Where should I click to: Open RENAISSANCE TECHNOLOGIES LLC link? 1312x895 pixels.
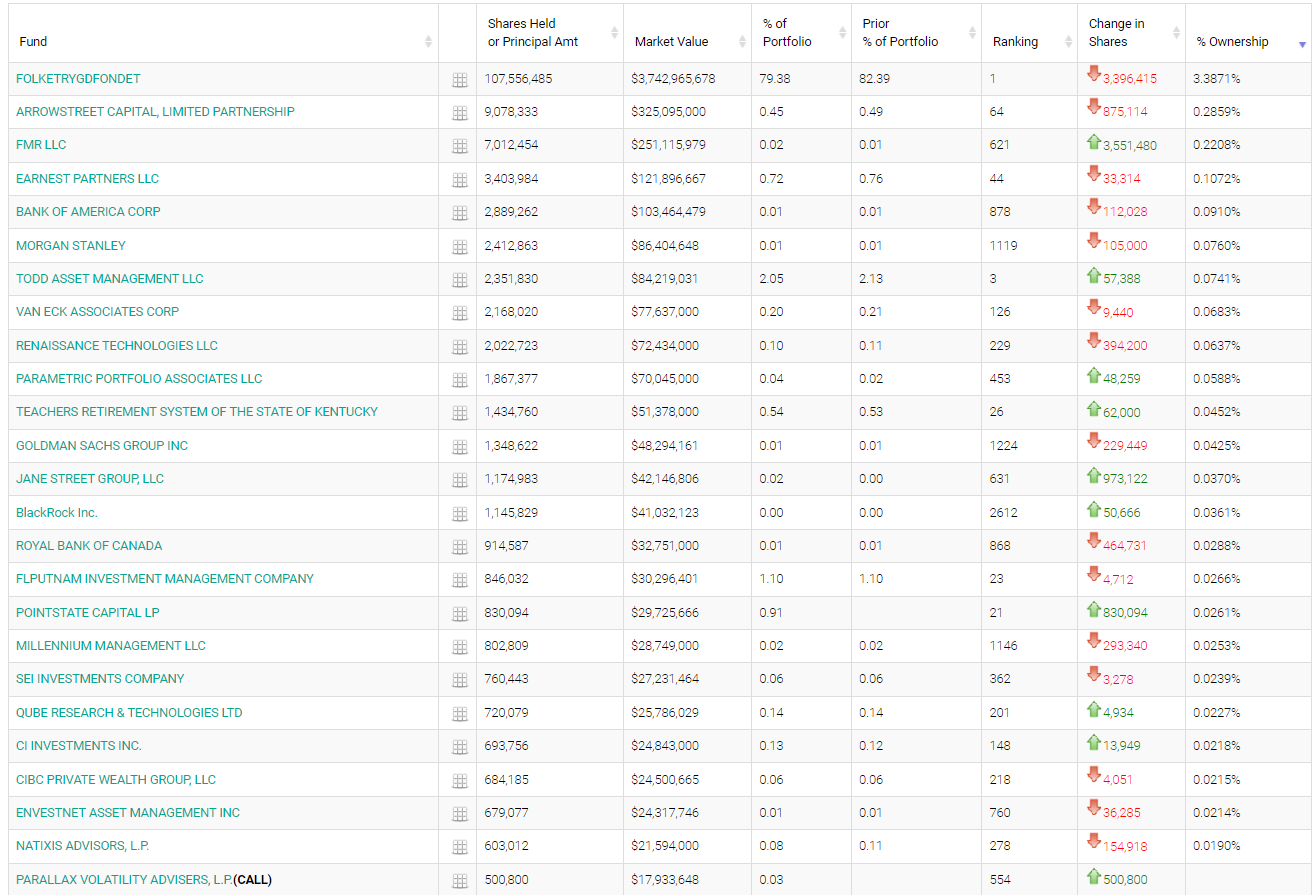117,346
